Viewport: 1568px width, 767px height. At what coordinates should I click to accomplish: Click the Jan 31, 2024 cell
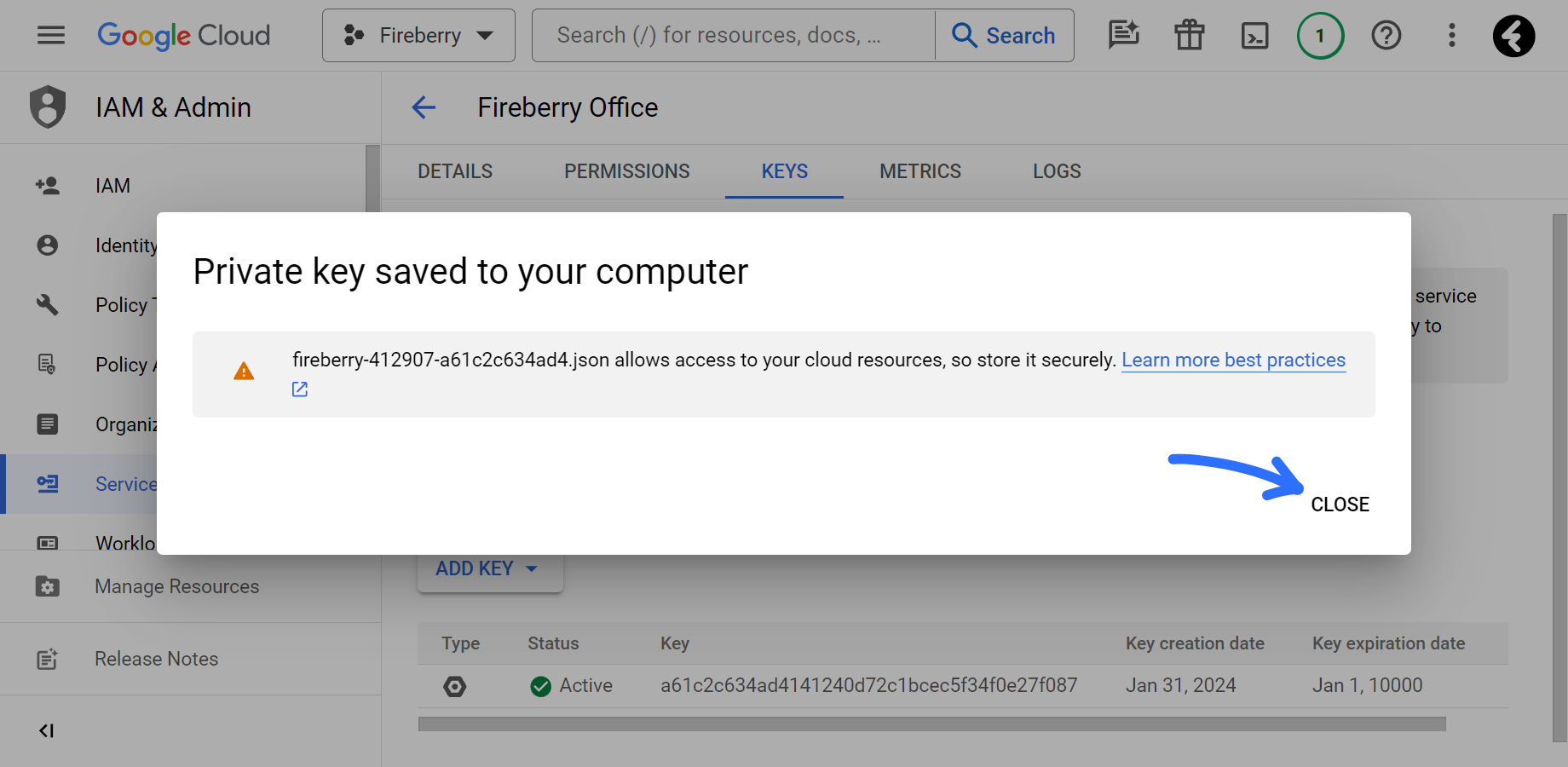pyautogui.click(x=1180, y=685)
